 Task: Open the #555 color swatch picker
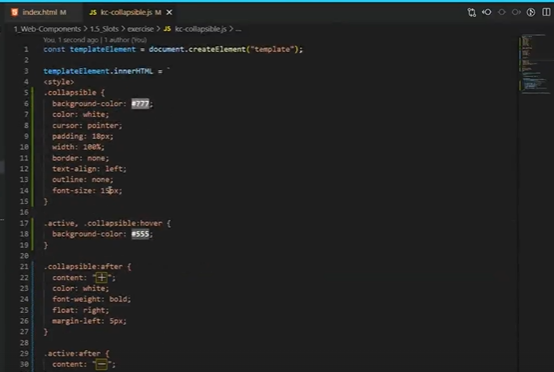pyautogui.click(x=140, y=234)
